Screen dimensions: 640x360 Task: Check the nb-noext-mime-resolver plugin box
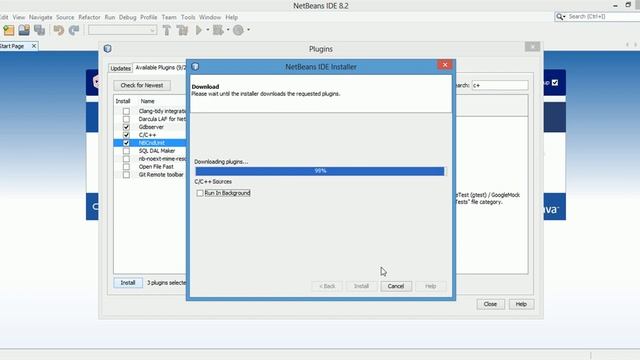[x=126, y=159]
